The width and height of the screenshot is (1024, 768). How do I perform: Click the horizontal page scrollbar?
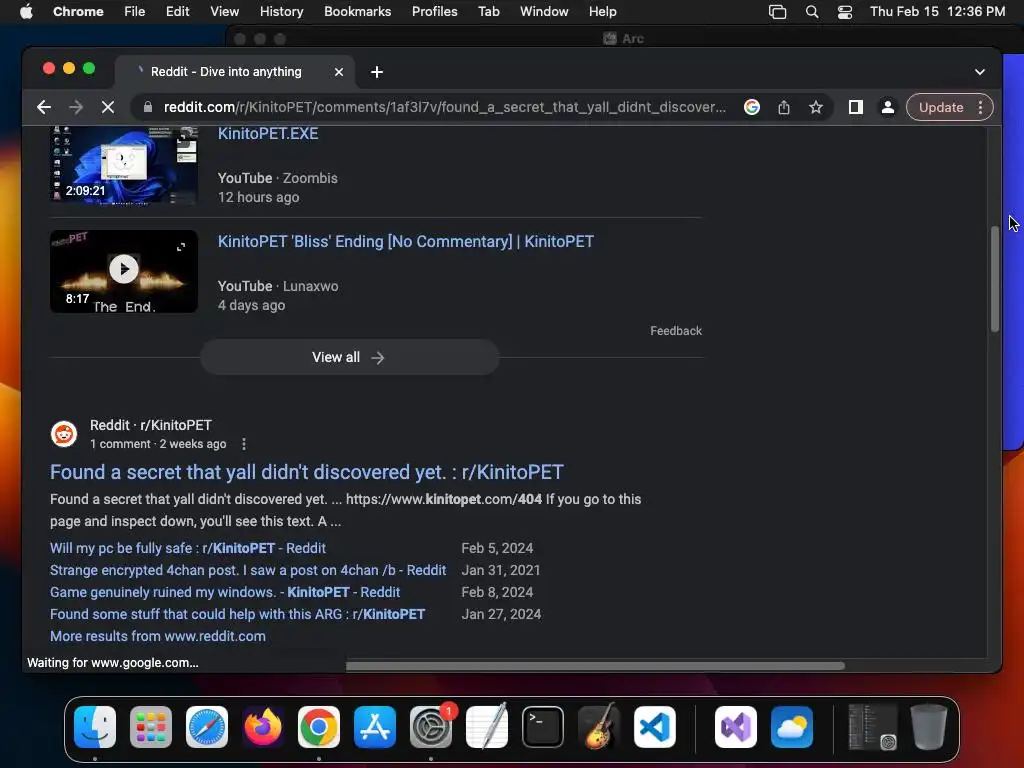point(595,665)
